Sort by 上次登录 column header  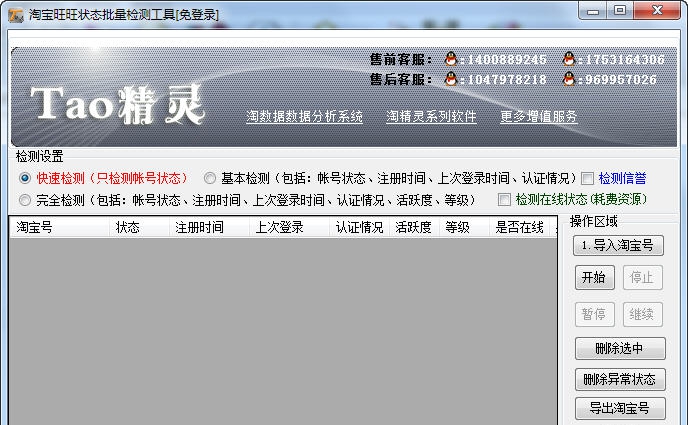pyautogui.click(x=289, y=227)
